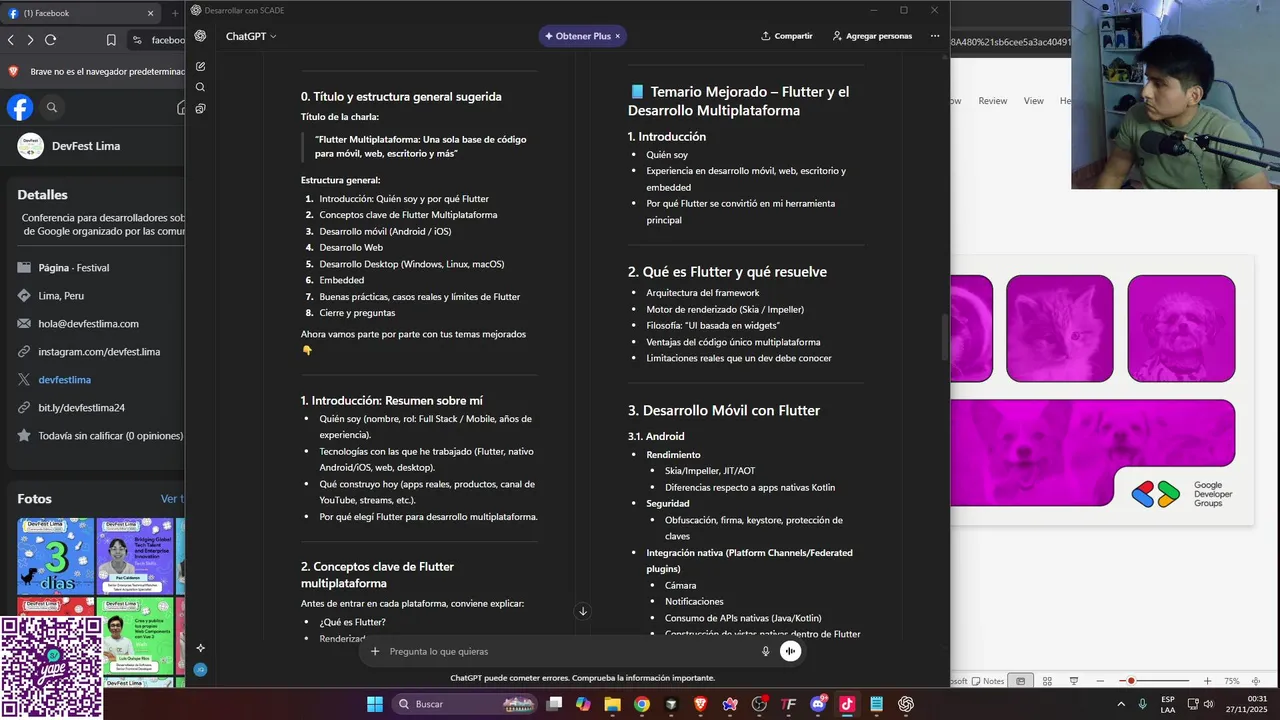Start voice mode with the waveform button
The height and width of the screenshot is (720, 1280).
pyautogui.click(x=791, y=651)
